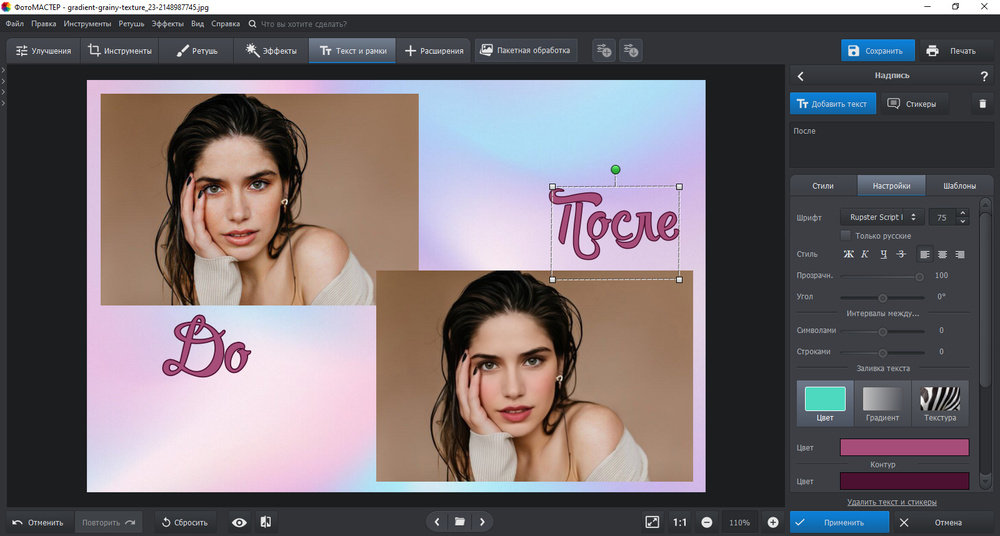Apply the italic text style
1000x536 pixels.
point(866,254)
